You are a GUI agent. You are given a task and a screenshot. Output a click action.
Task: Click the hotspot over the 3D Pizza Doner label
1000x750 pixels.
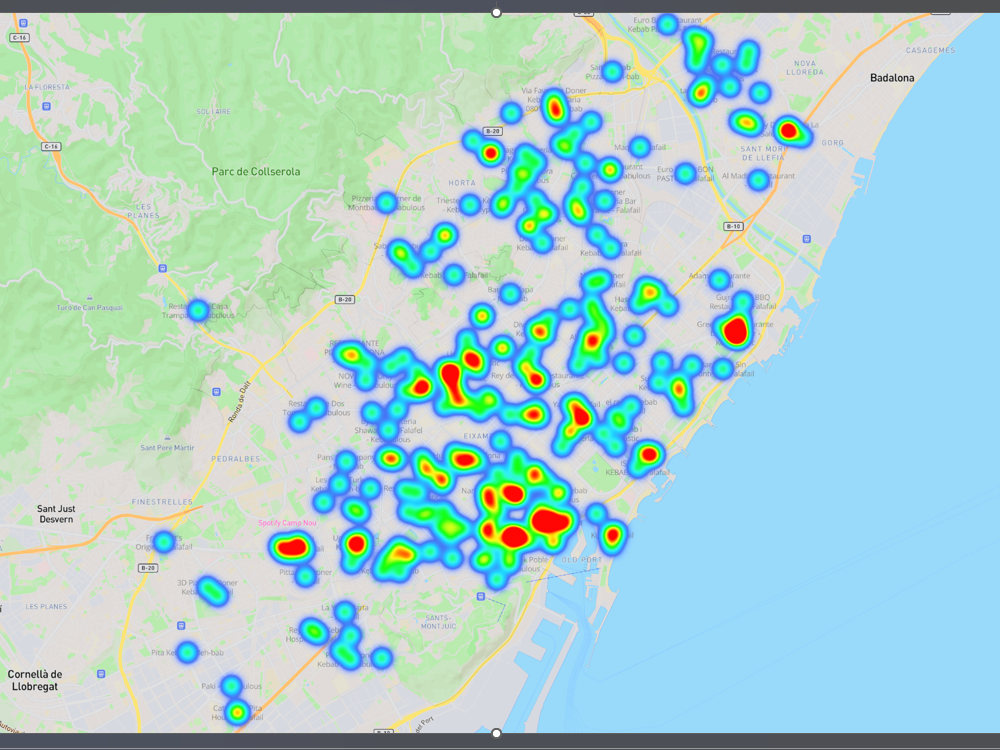(x=212, y=591)
